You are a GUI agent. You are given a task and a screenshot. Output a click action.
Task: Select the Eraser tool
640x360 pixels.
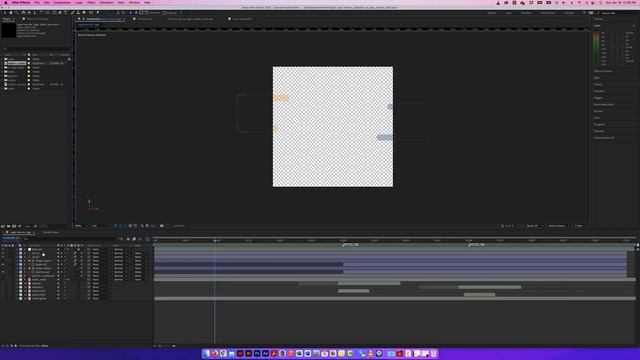[x=84, y=13]
